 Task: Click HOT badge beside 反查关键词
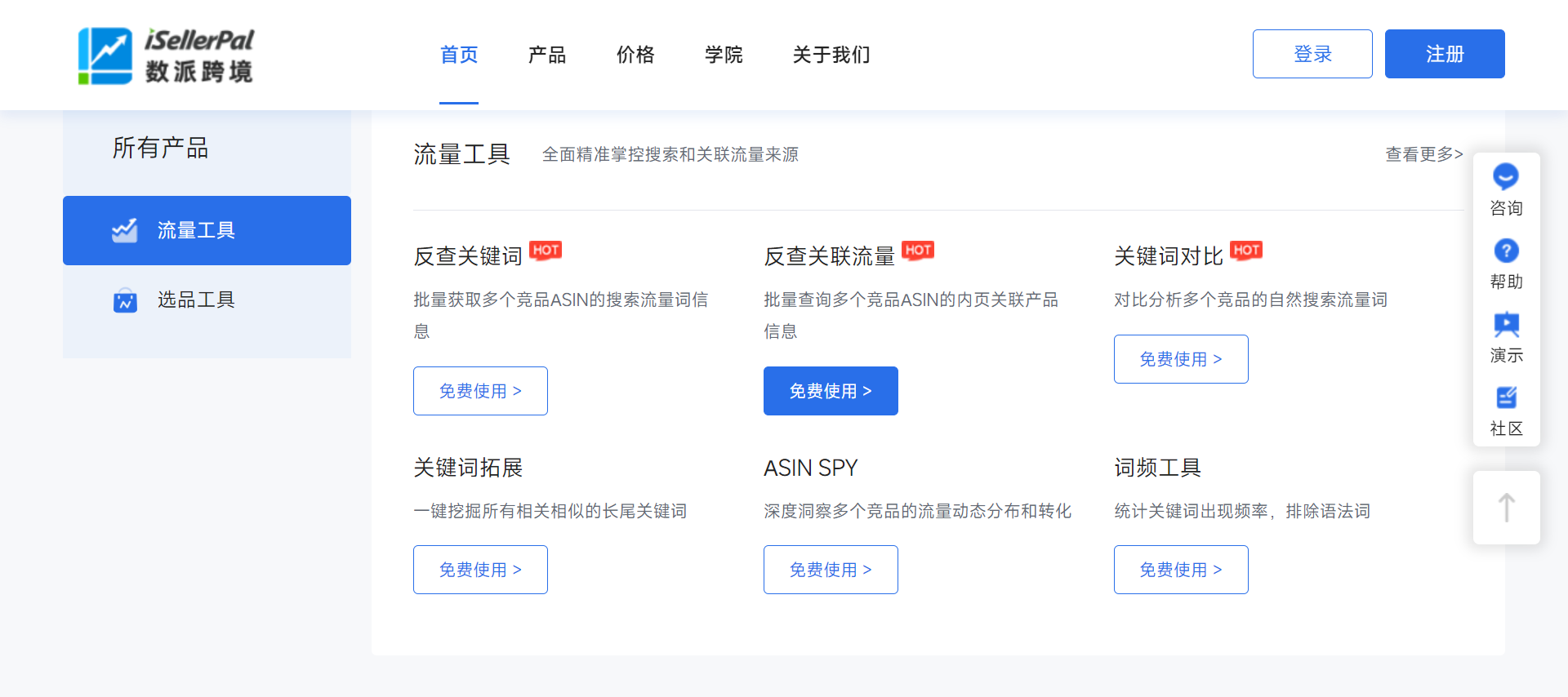(x=546, y=250)
